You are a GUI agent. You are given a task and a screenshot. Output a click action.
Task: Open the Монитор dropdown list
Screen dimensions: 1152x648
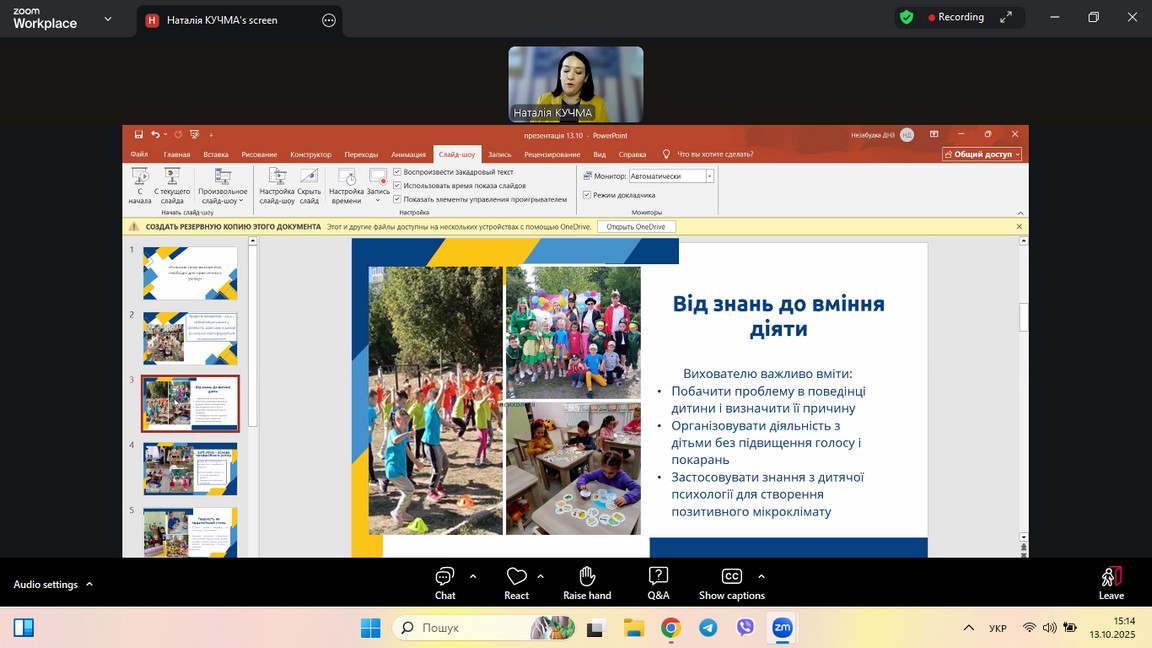(710, 176)
